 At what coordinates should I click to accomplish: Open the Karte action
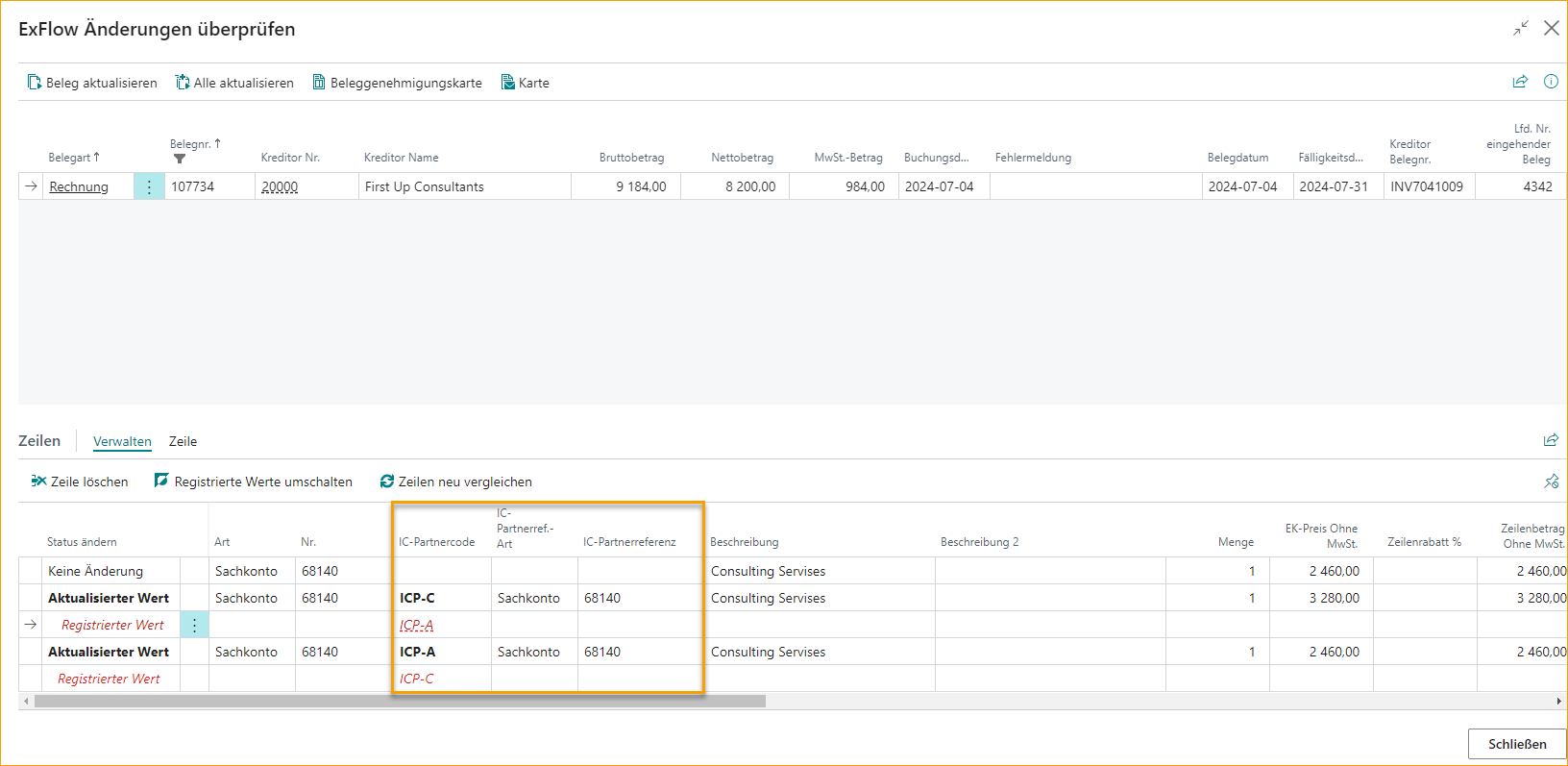click(526, 83)
